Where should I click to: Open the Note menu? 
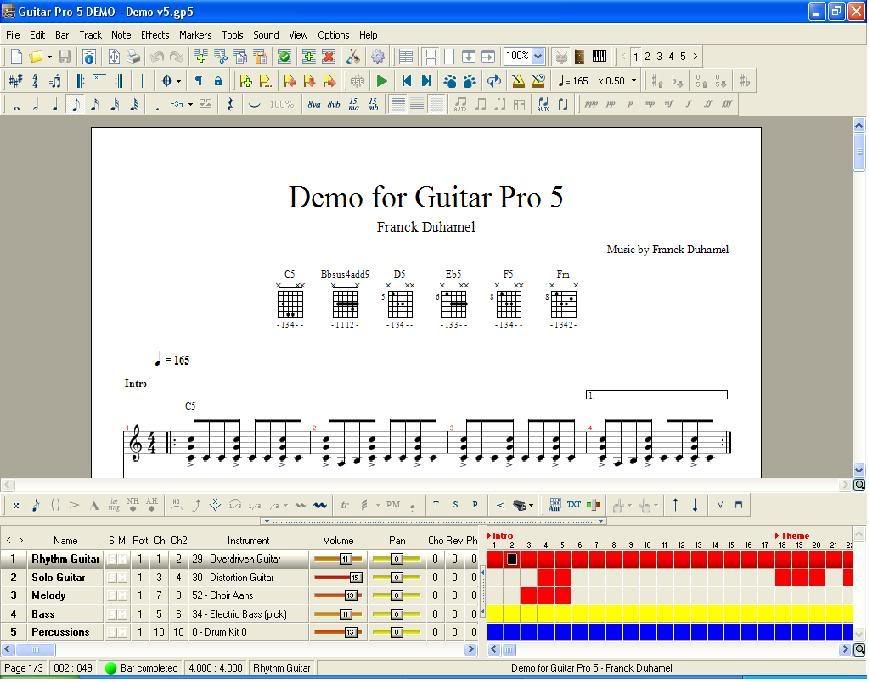[121, 35]
